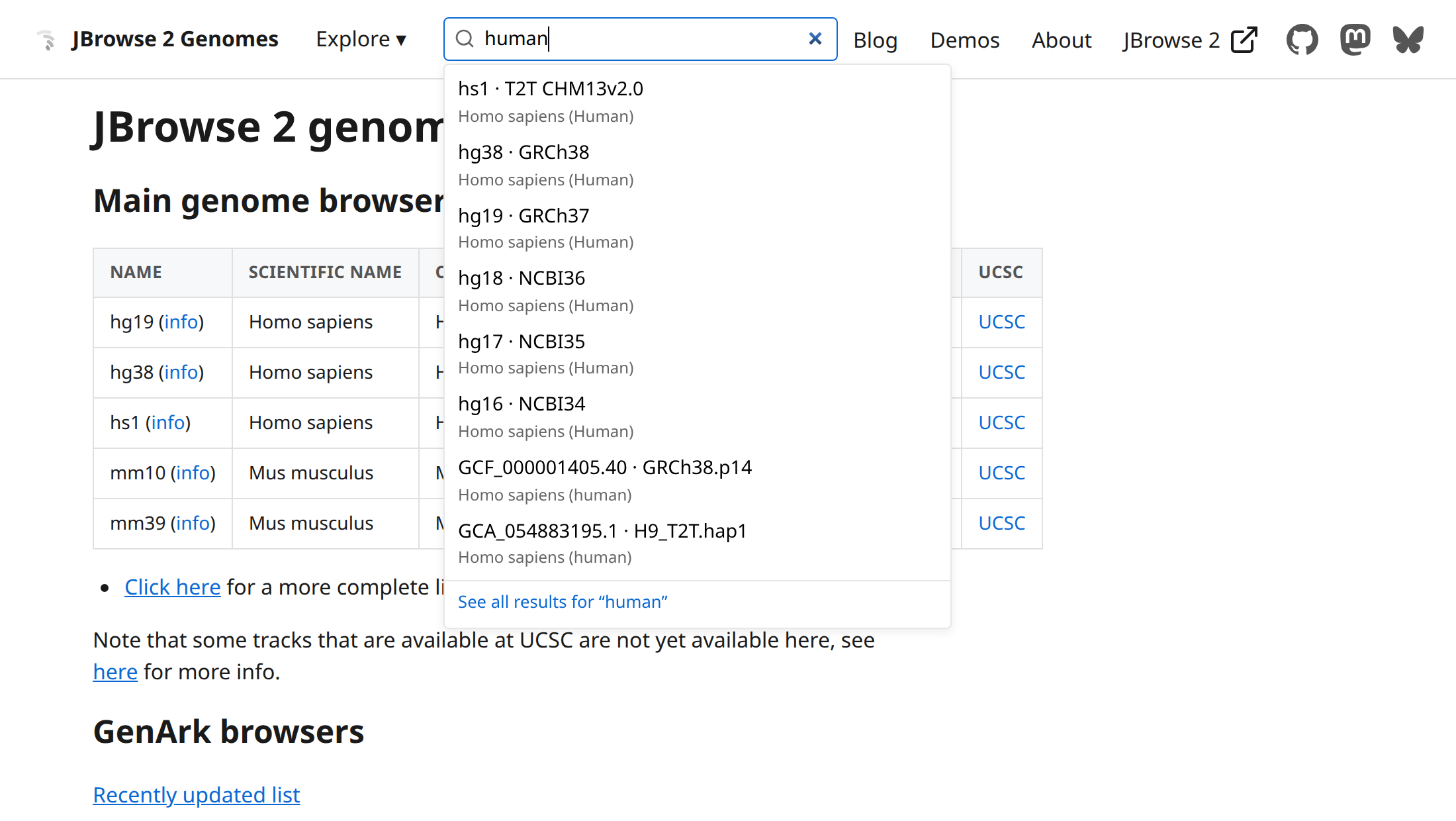Open the GitHub icon link

tap(1302, 40)
